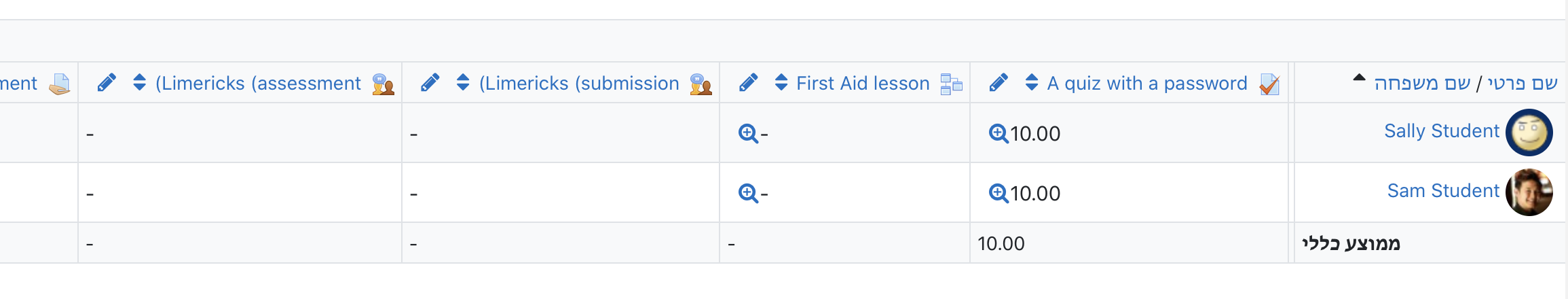Click the lesson icon beside First Aid lesson
Image resolution: width=1568 pixels, height=299 pixels.
(x=952, y=84)
